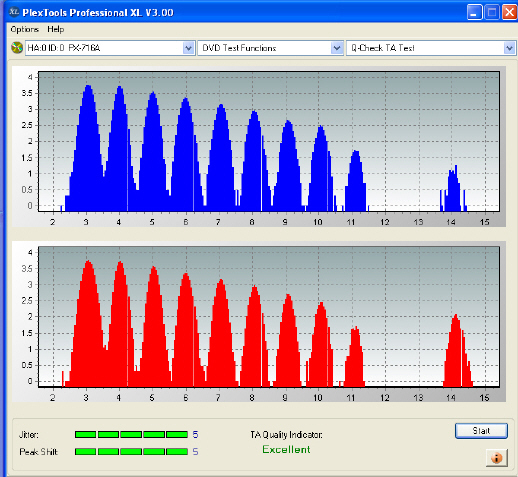Click the green Peak Shift level bar
This screenshot has height=477, width=518.
pyautogui.click(x=131, y=452)
